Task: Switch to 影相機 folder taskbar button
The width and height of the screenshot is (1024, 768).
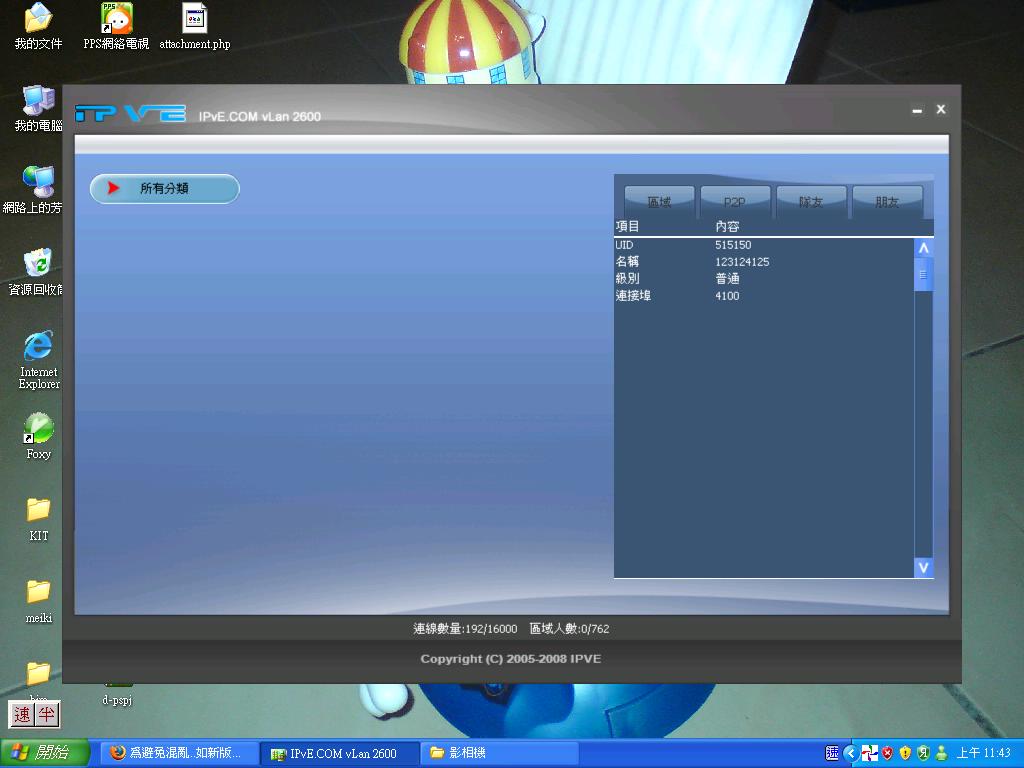Action: tap(499, 753)
